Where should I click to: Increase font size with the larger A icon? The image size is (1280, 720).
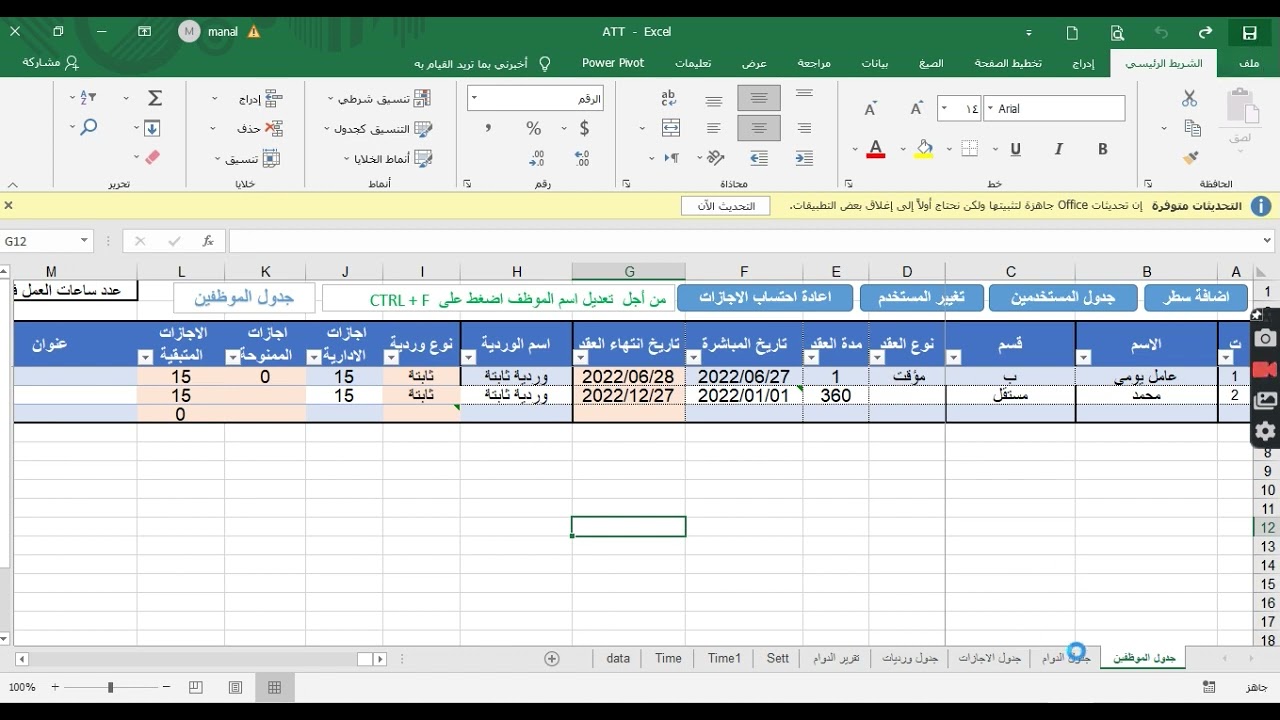point(918,108)
